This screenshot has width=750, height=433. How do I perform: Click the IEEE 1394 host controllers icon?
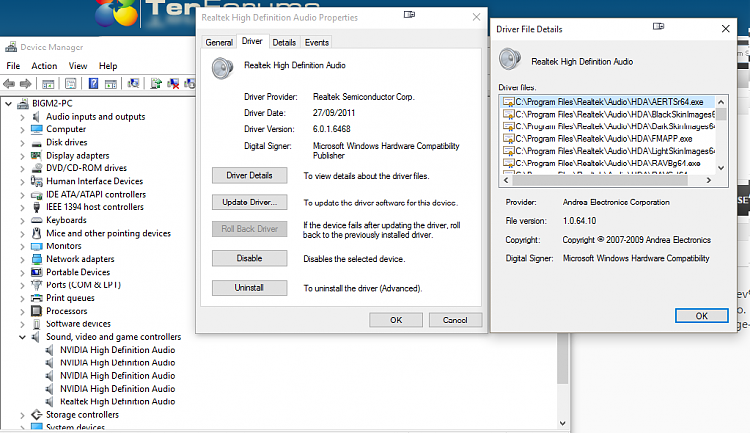tap(36, 207)
